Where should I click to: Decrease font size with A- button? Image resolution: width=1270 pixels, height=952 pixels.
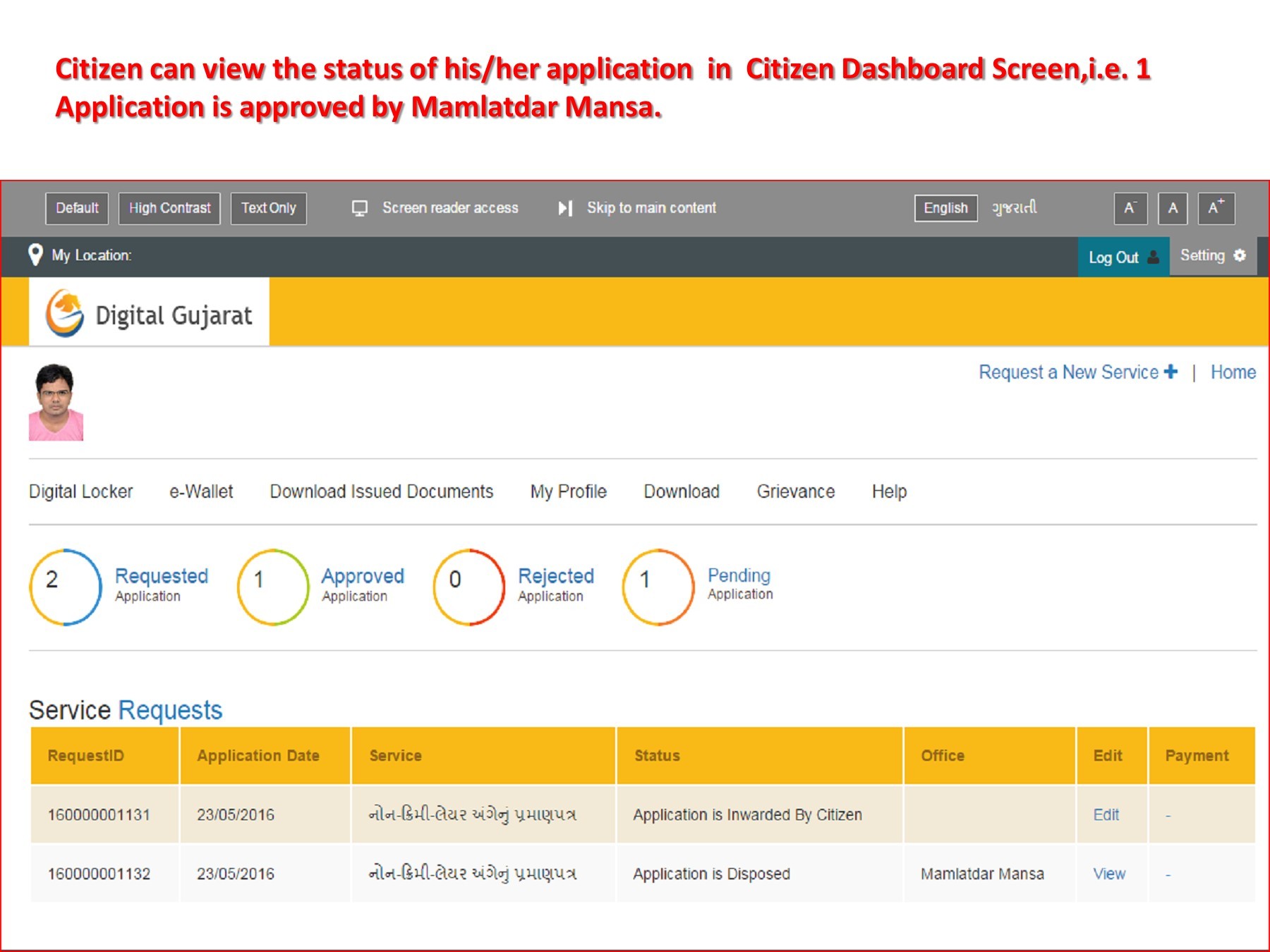point(1130,208)
